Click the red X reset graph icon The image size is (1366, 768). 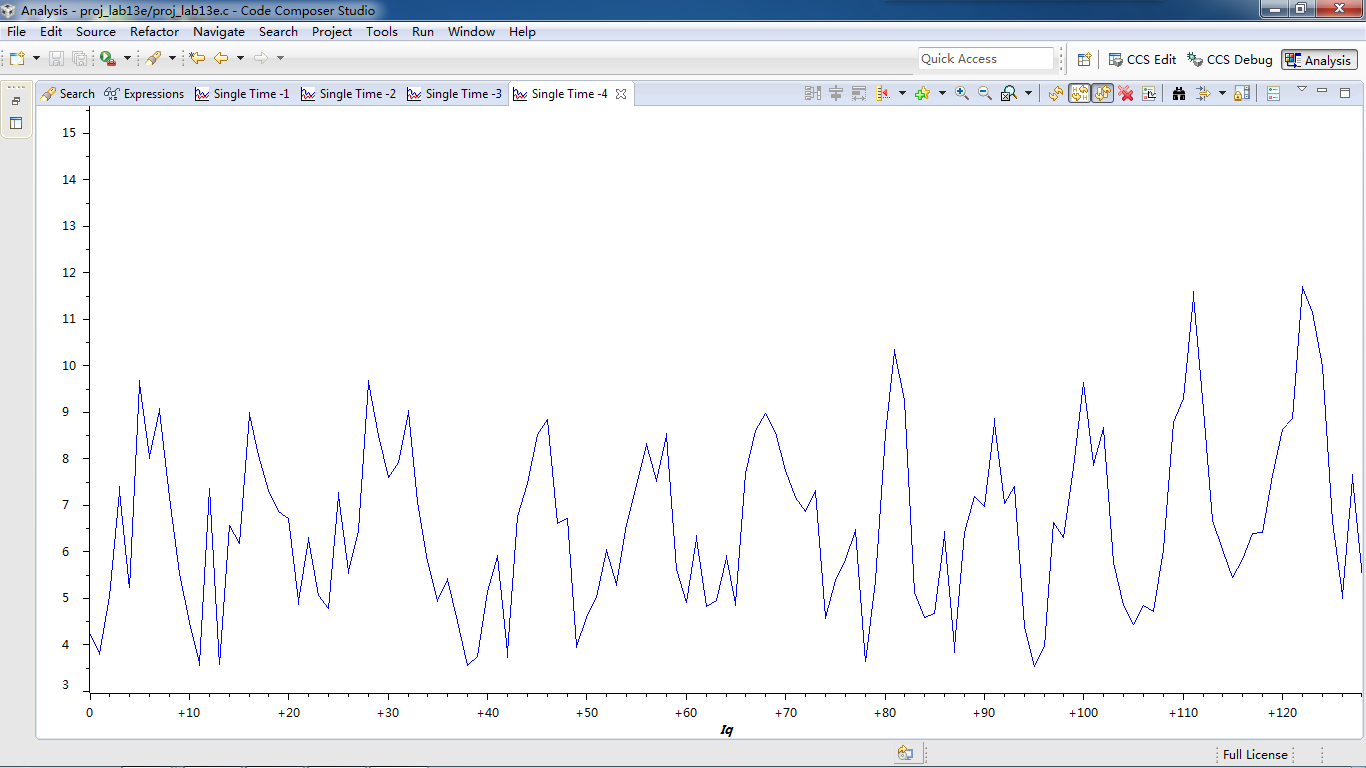1126,93
